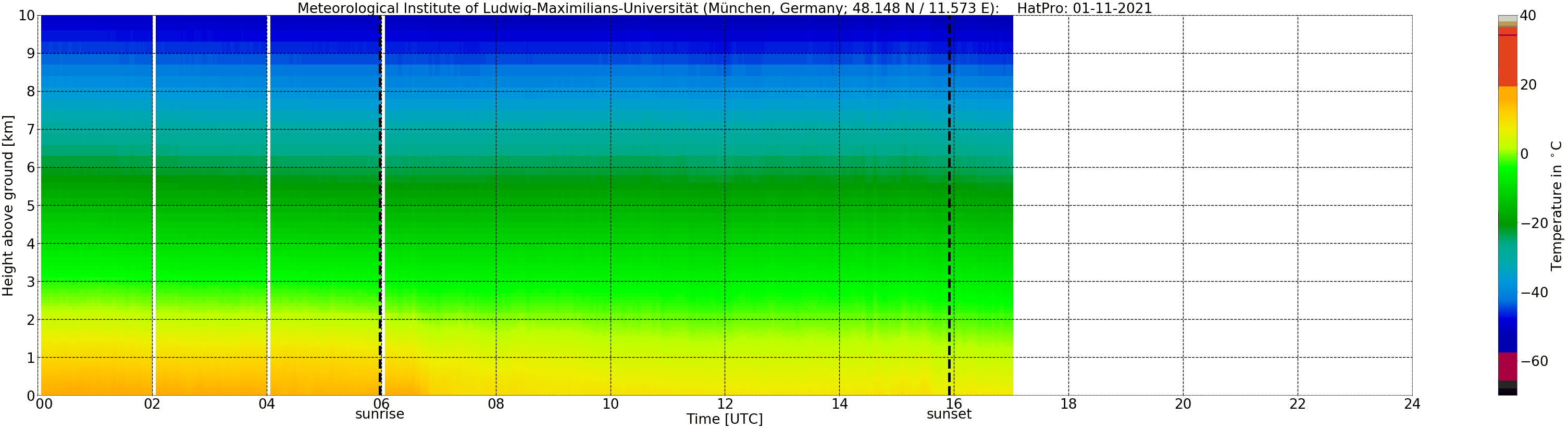This screenshot has width=1568, height=429.
Task: Click time-axis tick label '12'
Action: tap(725, 404)
